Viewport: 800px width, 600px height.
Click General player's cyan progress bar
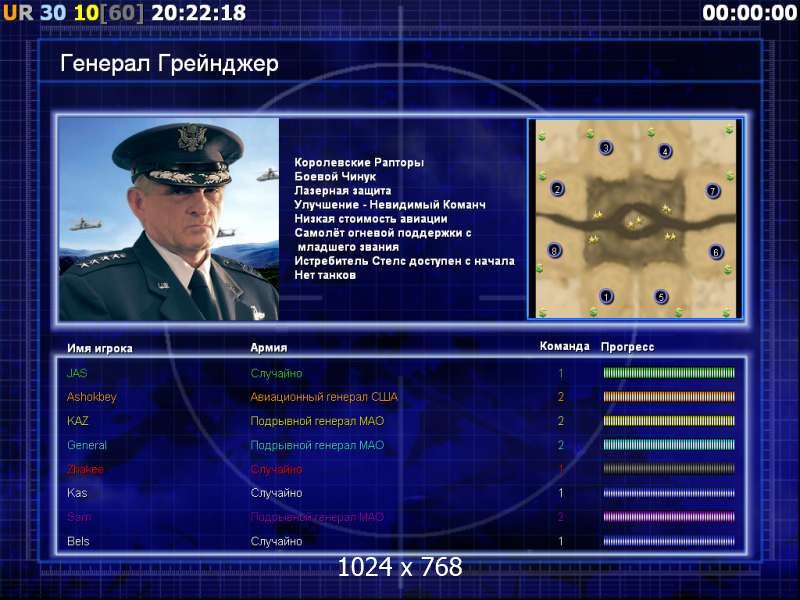669,445
